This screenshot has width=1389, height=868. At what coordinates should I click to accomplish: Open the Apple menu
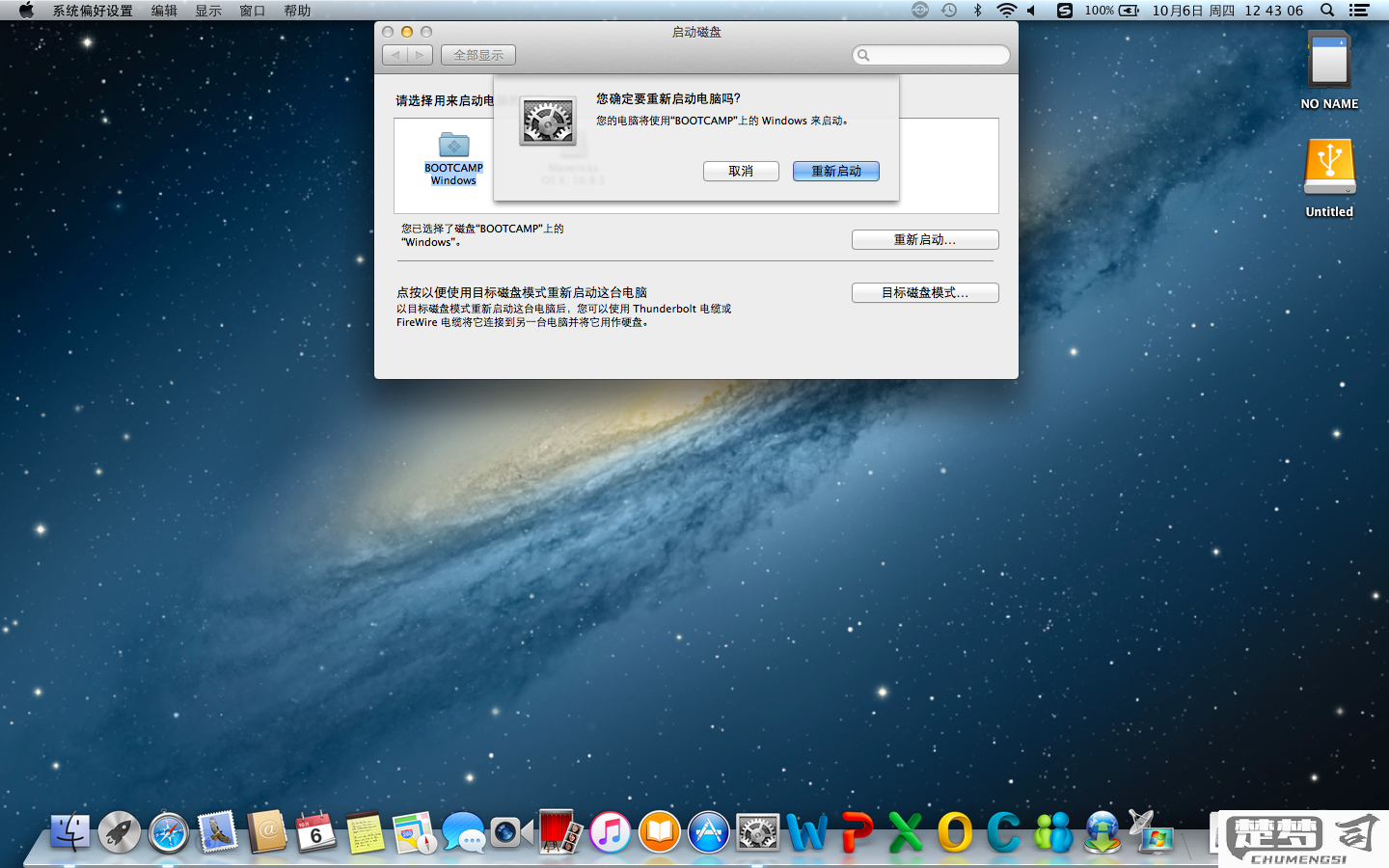(26, 11)
